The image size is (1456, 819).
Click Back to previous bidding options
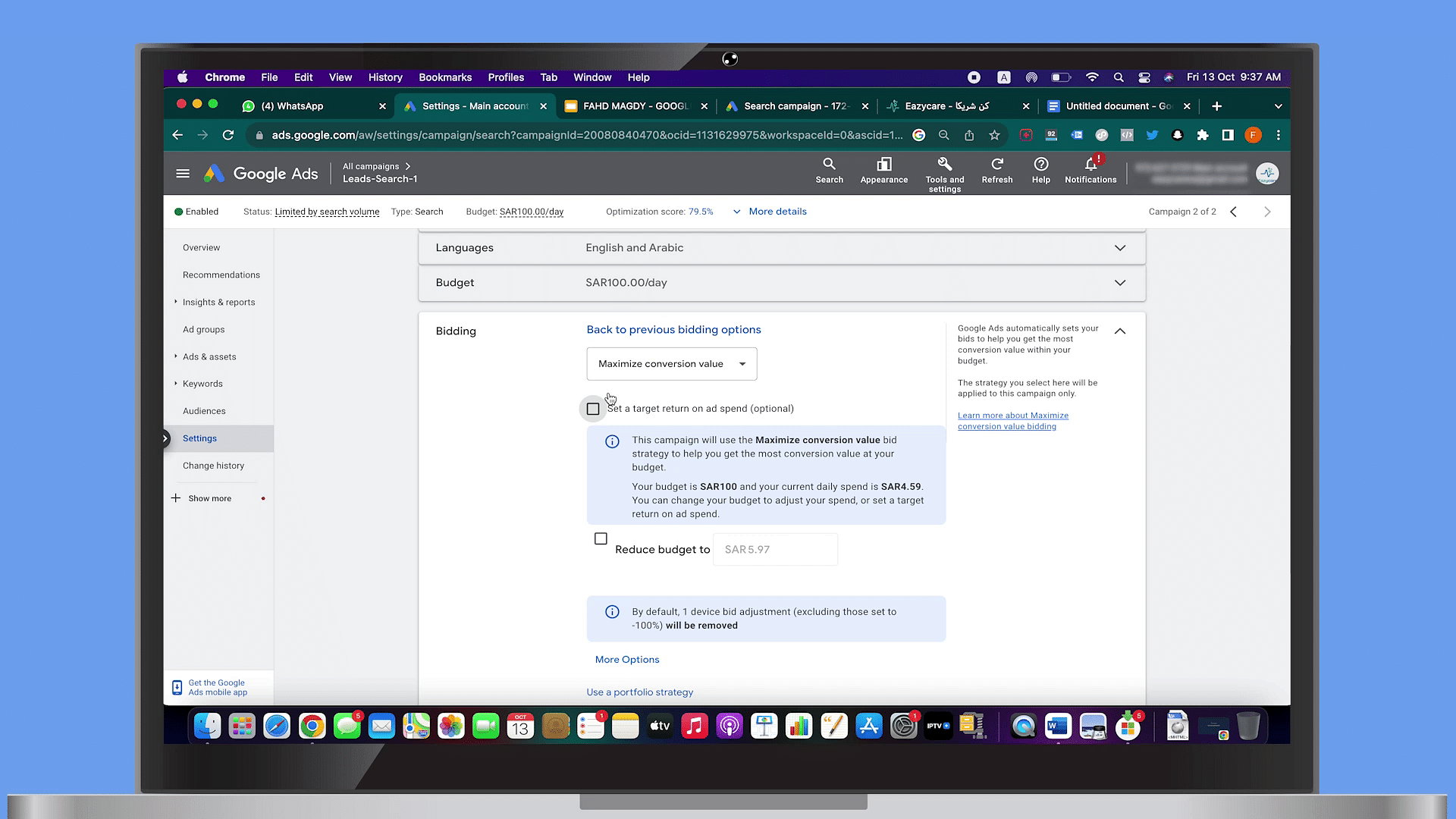coord(673,330)
